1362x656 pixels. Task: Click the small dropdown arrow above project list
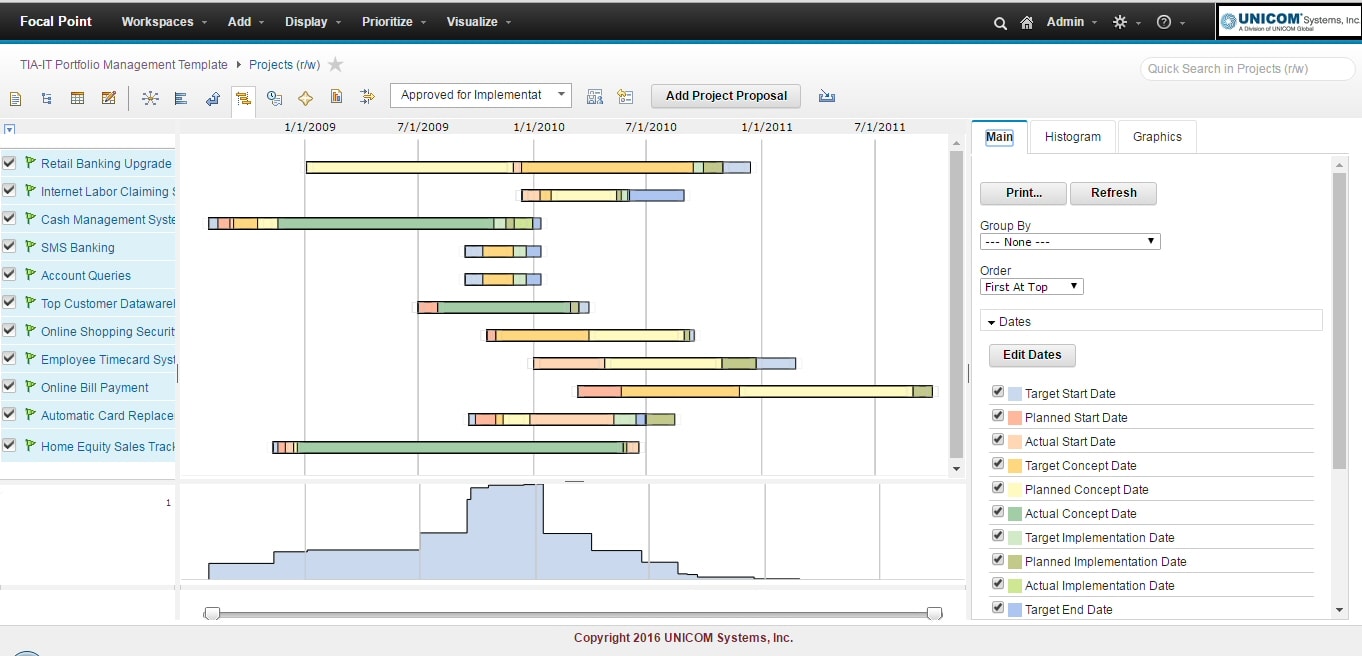point(9,129)
